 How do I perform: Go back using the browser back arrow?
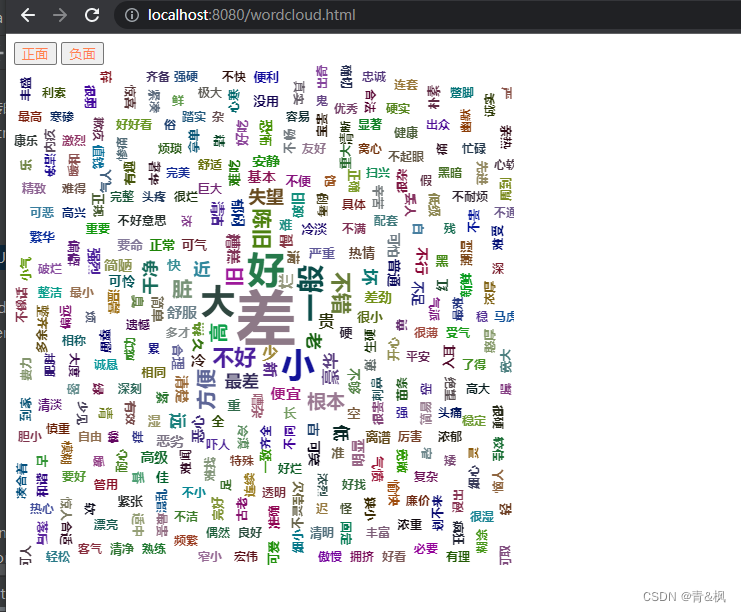(x=28, y=15)
